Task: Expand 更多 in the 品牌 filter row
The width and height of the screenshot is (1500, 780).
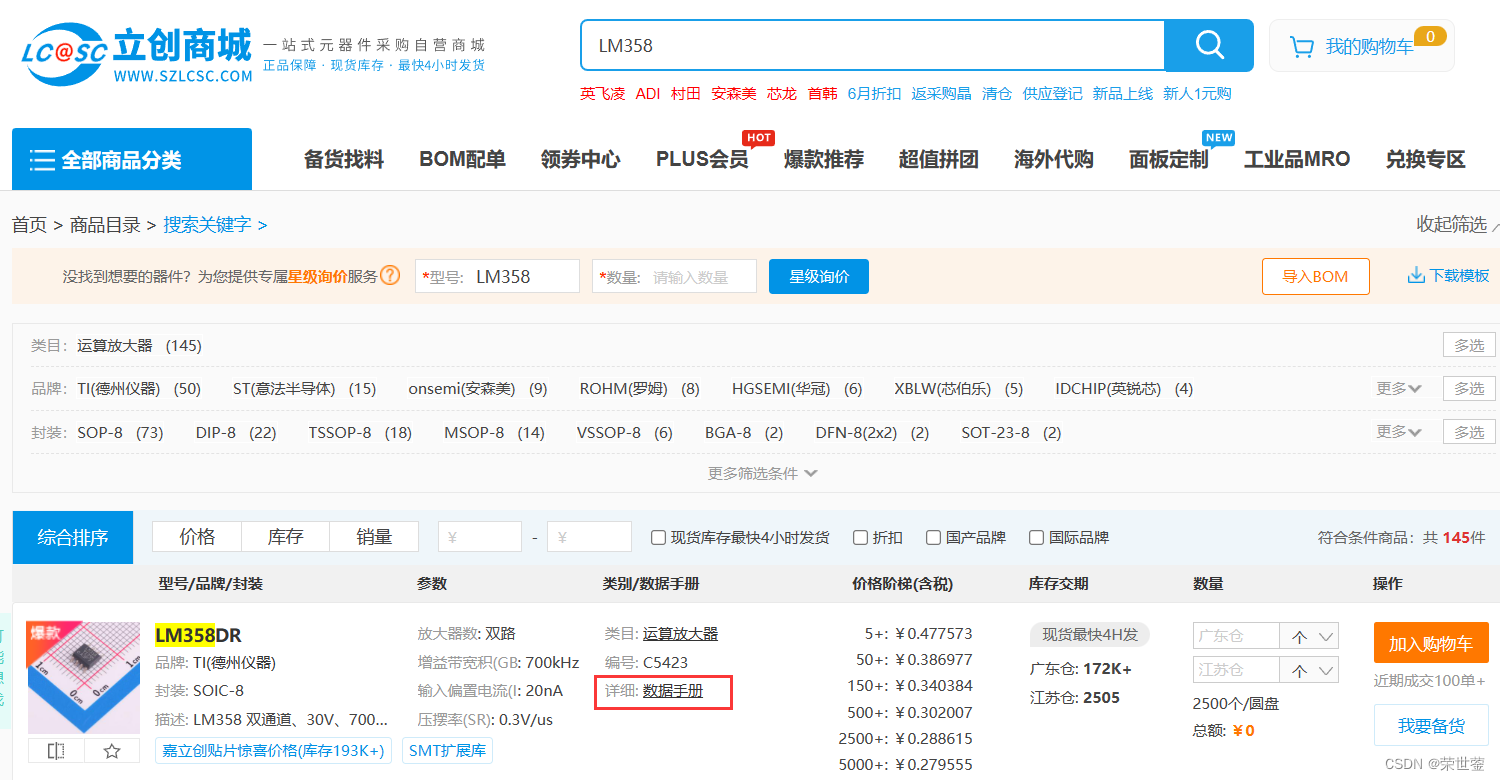Action: click(1399, 388)
